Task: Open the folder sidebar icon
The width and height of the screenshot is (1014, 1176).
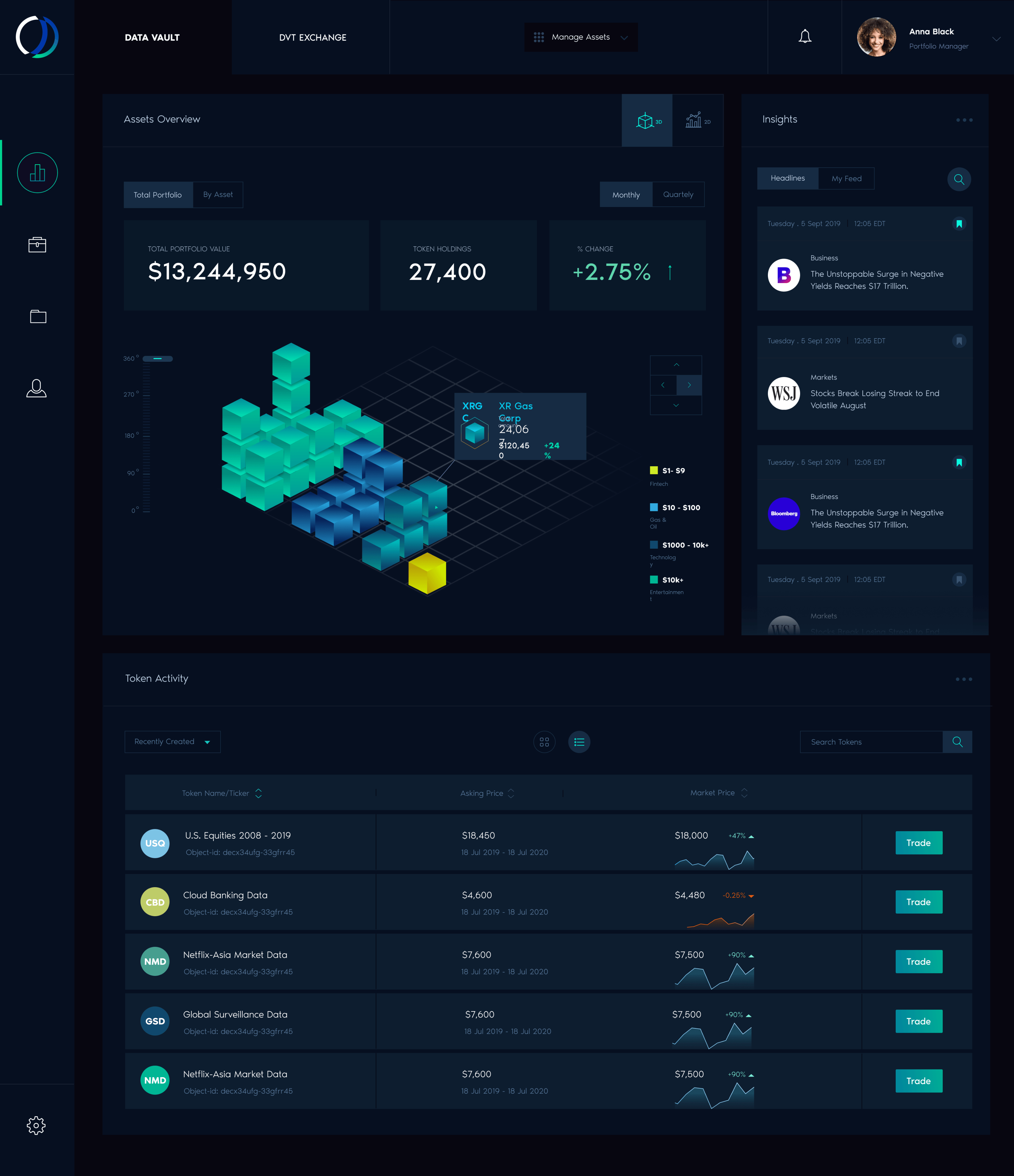Action: click(37, 316)
